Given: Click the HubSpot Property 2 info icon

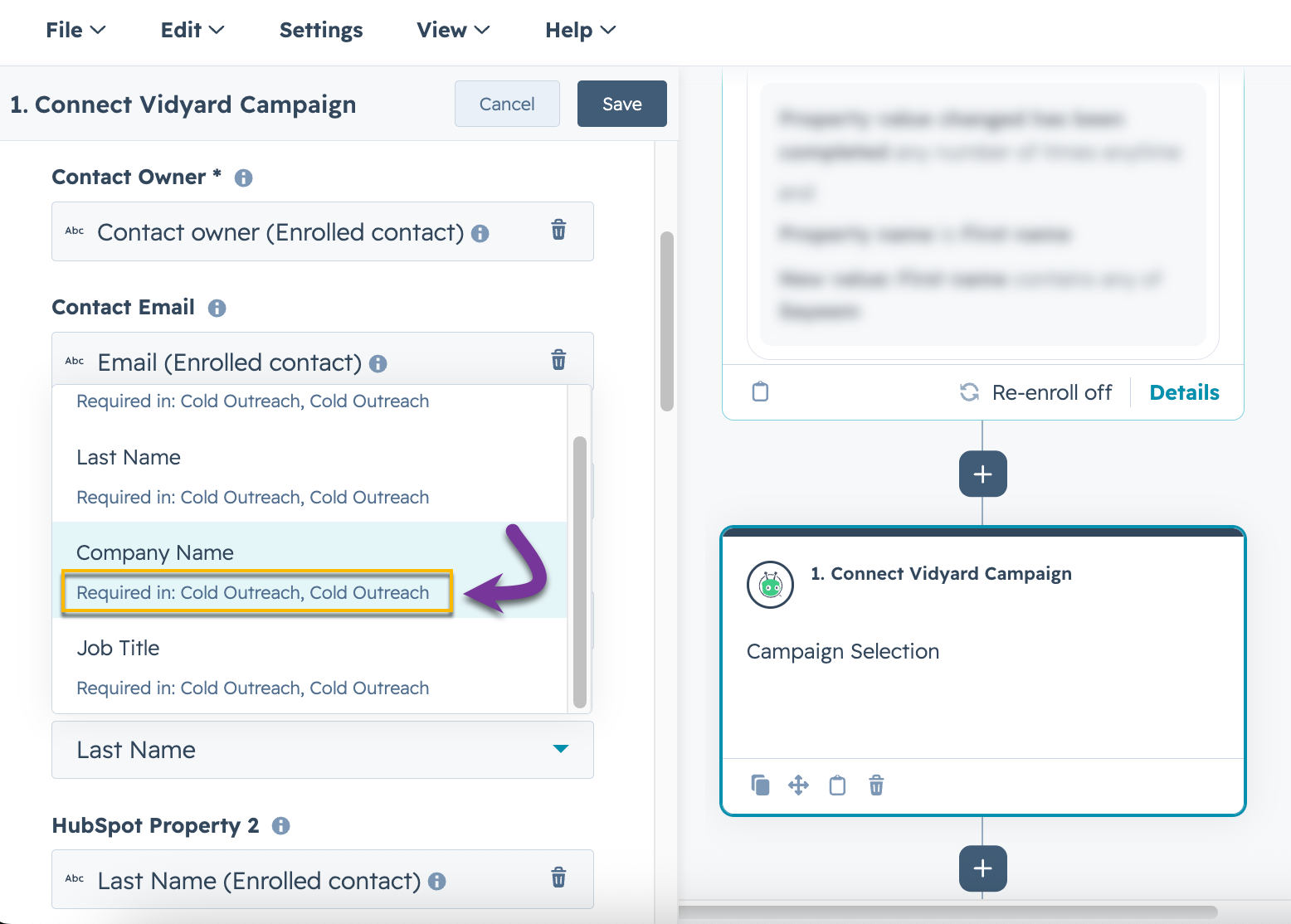Looking at the screenshot, I should click(x=280, y=826).
